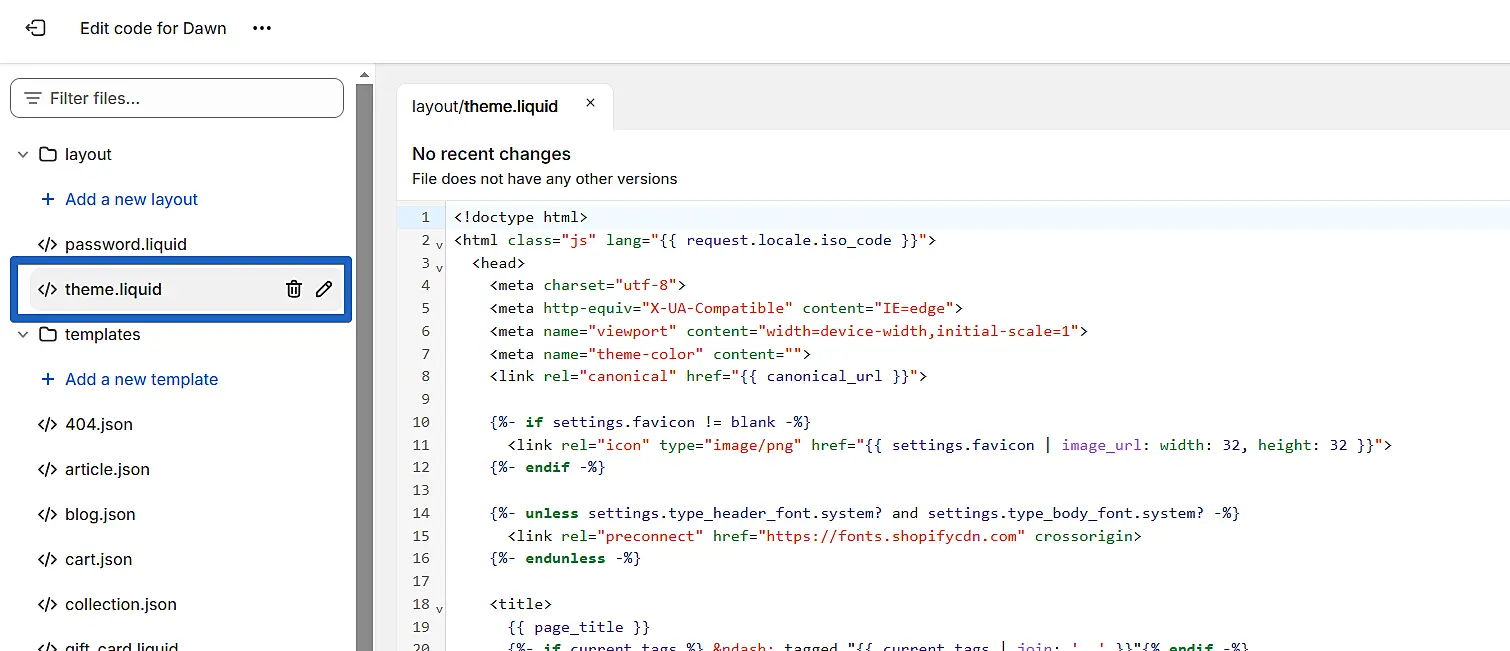Screen dimensions: 1510x651
Task: Click the plus icon beside Add a new template
Action: point(47,379)
